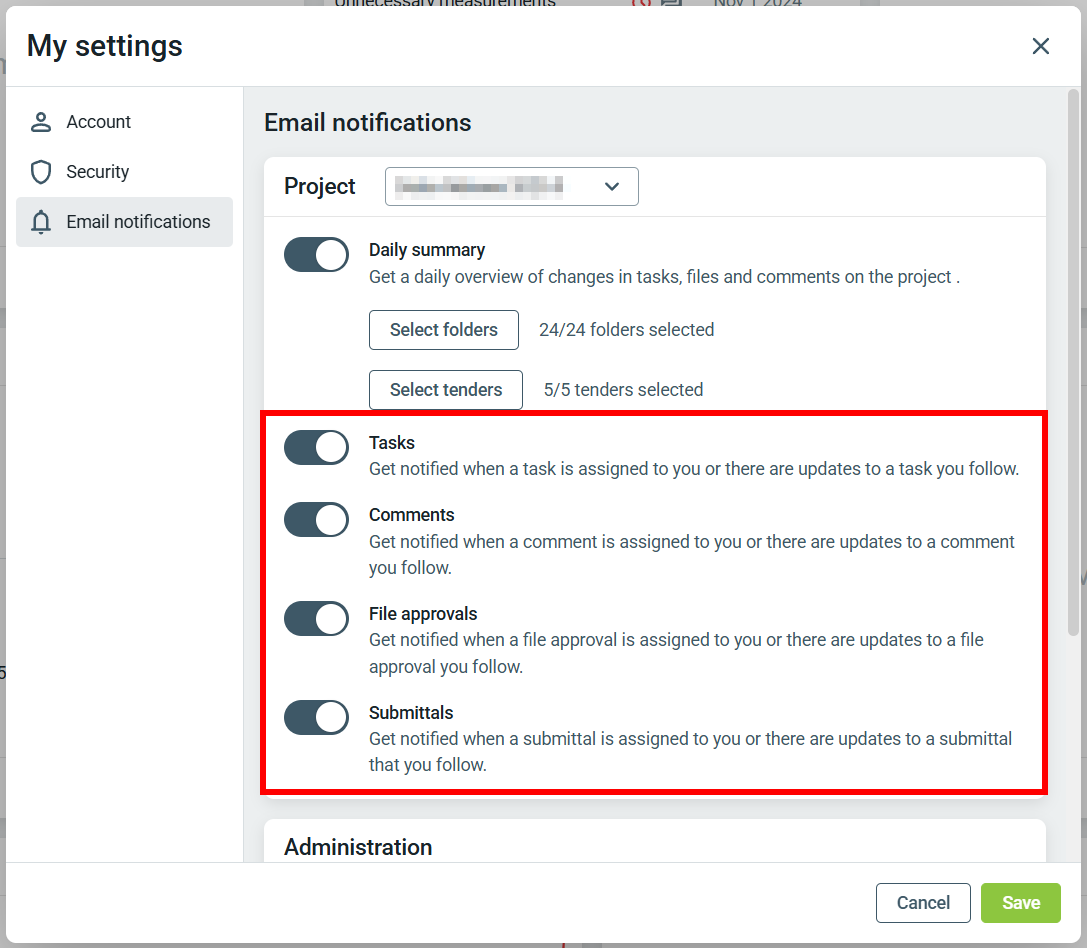Toggle the Daily summary switch
Viewport: 1087px width, 948px height.
tap(316, 255)
